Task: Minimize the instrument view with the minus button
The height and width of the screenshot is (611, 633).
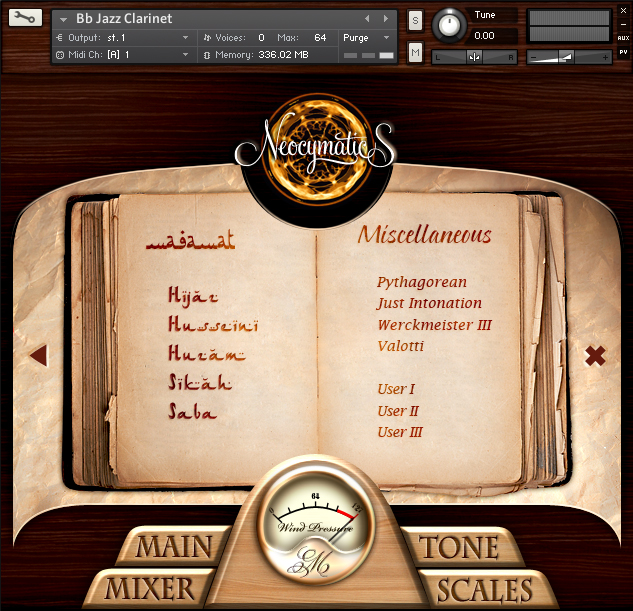Action: point(623,25)
